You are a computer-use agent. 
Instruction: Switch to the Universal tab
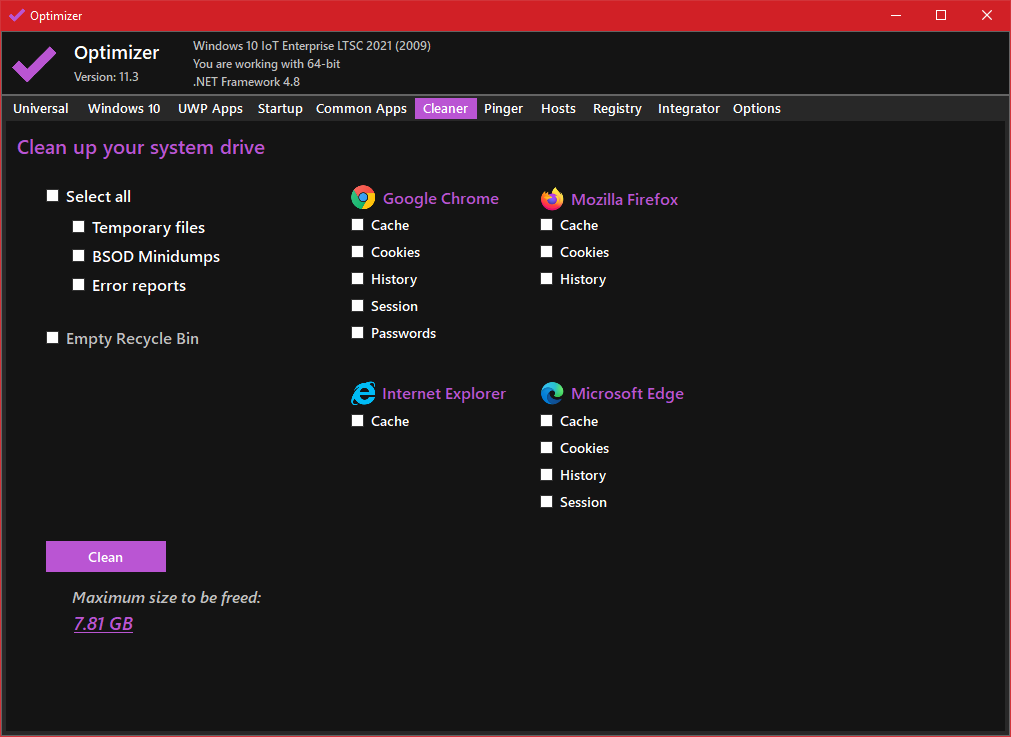[41, 108]
